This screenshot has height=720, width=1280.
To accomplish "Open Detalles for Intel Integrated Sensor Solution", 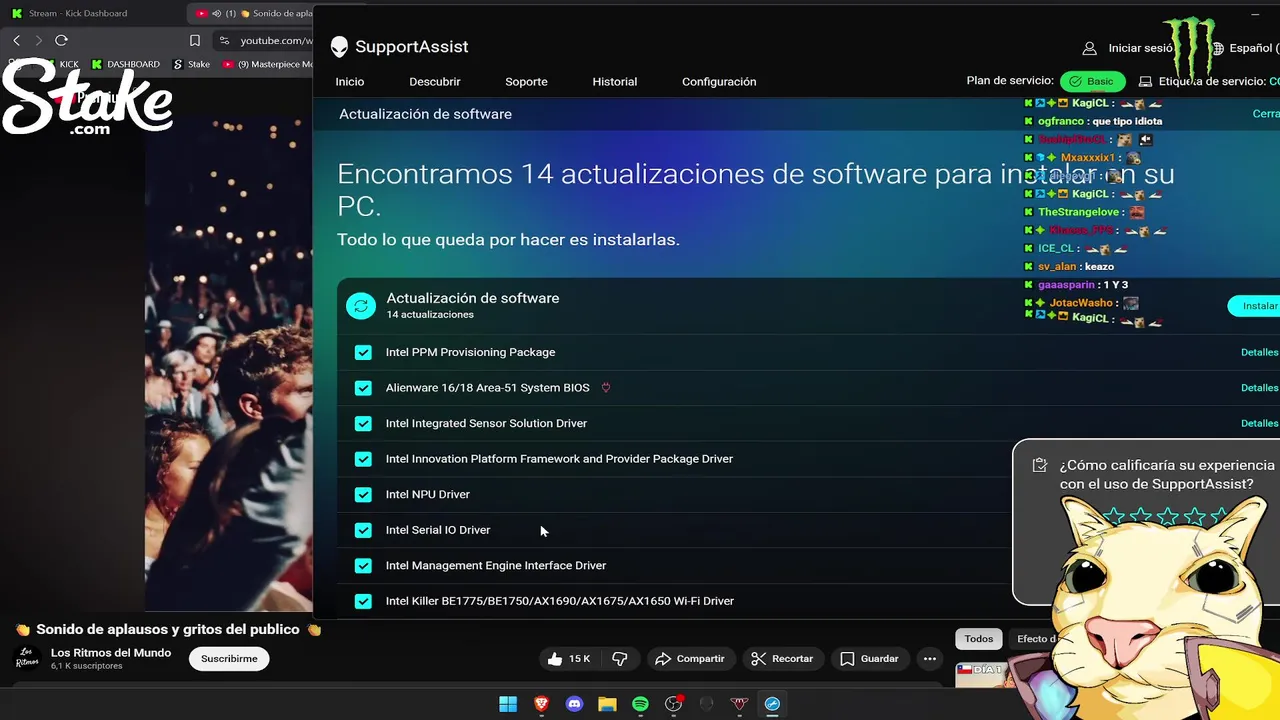I will pyautogui.click(x=1259, y=423).
